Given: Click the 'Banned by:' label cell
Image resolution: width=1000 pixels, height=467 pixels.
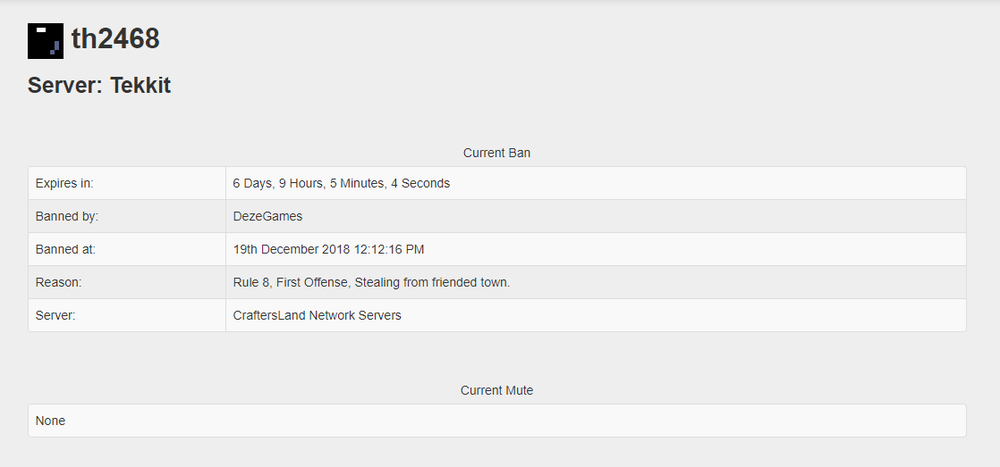Looking at the screenshot, I should click(x=66, y=216).
